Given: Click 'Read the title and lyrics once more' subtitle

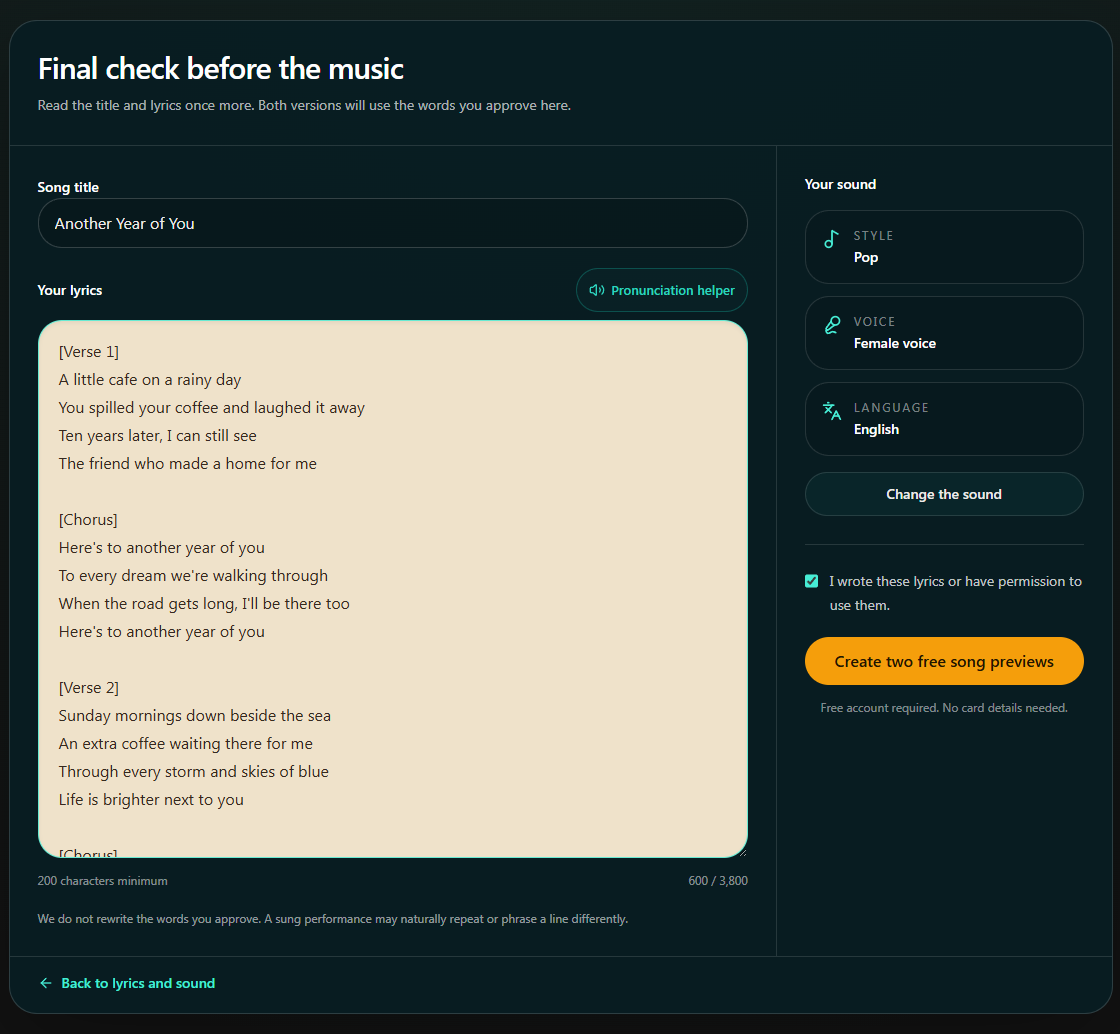Looking at the screenshot, I should (304, 105).
